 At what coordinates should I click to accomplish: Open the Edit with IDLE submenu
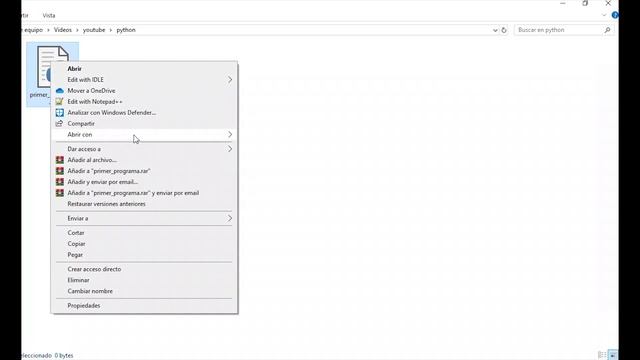coord(144,80)
